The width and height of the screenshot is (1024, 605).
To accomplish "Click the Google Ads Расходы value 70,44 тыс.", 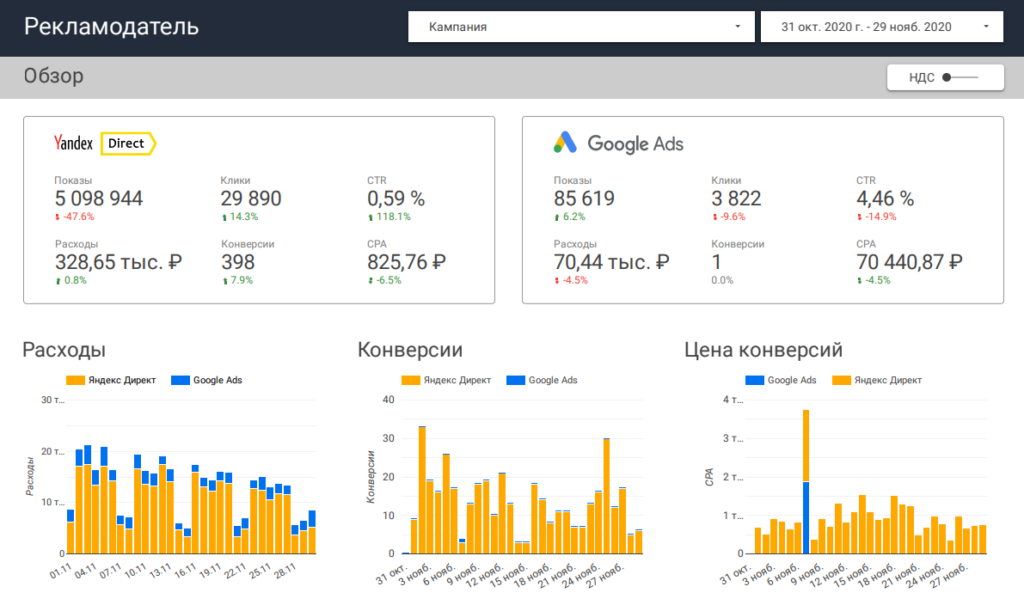I will (610, 263).
